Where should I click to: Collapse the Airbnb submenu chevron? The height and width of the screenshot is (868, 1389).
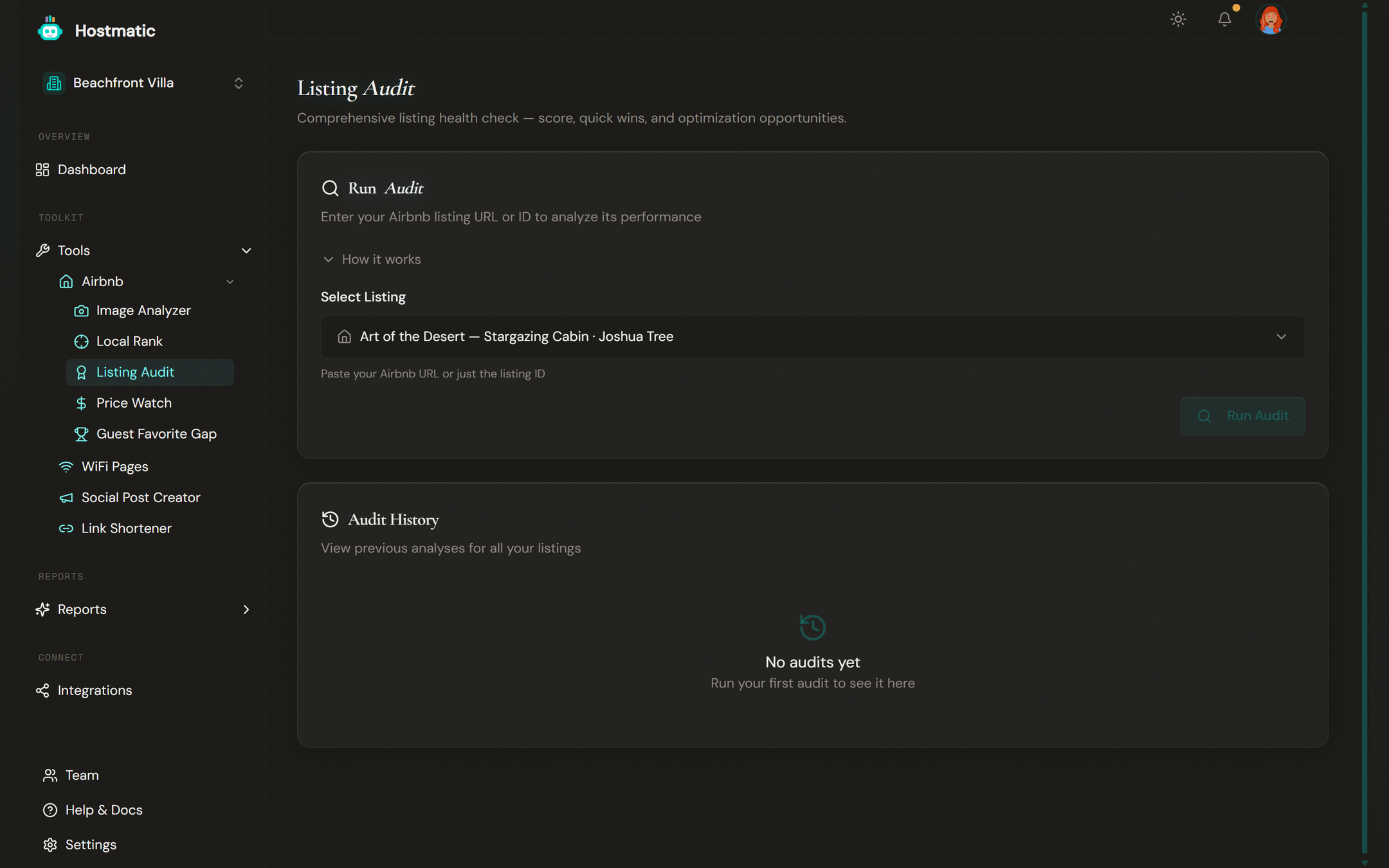[230, 282]
